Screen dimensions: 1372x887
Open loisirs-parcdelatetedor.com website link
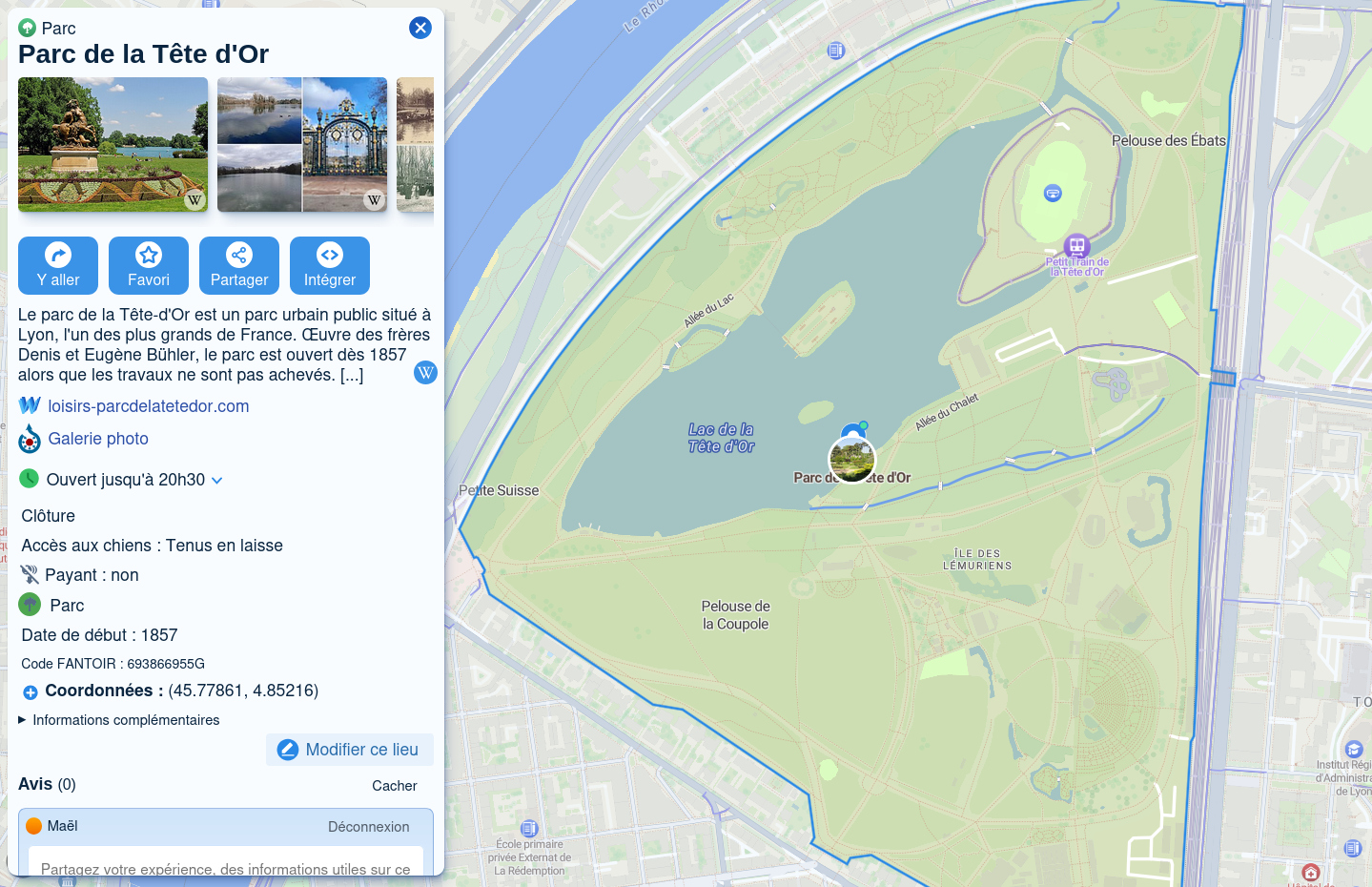pos(148,406)
